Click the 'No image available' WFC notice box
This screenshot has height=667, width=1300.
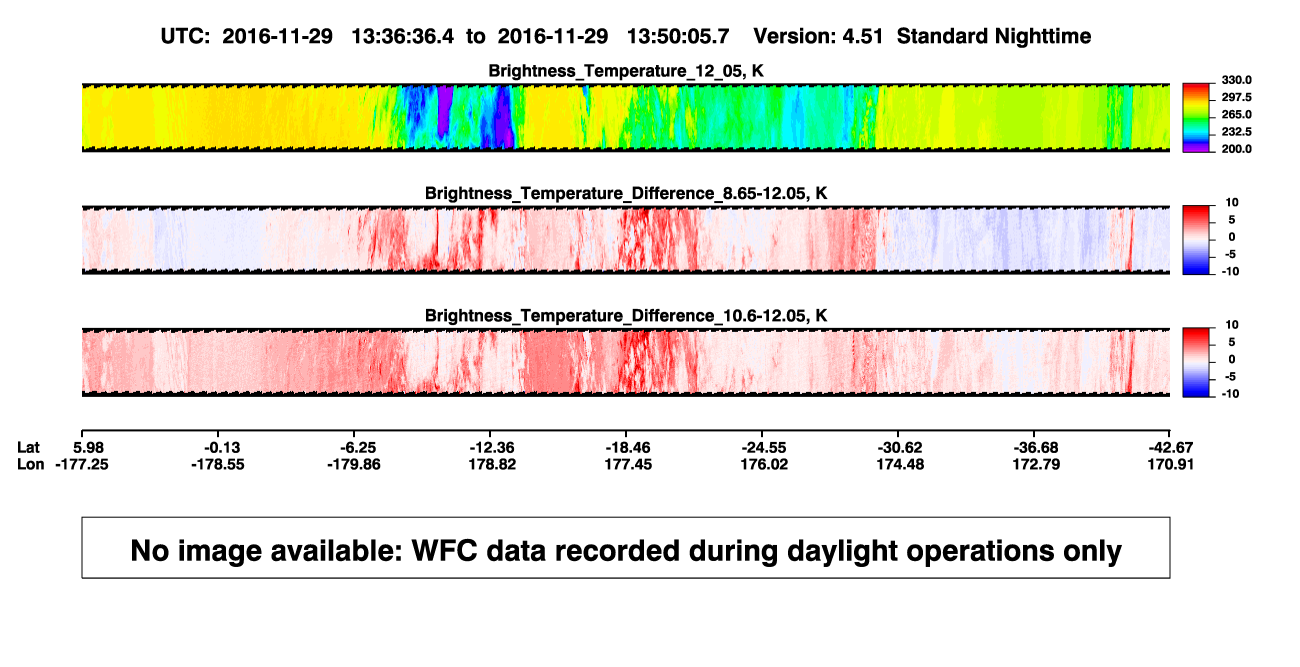(626, 548)
